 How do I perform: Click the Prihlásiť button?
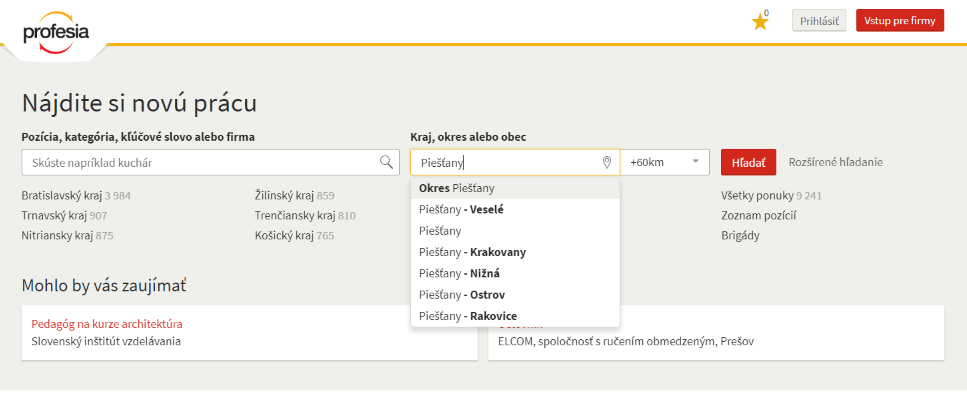(819, 20)
